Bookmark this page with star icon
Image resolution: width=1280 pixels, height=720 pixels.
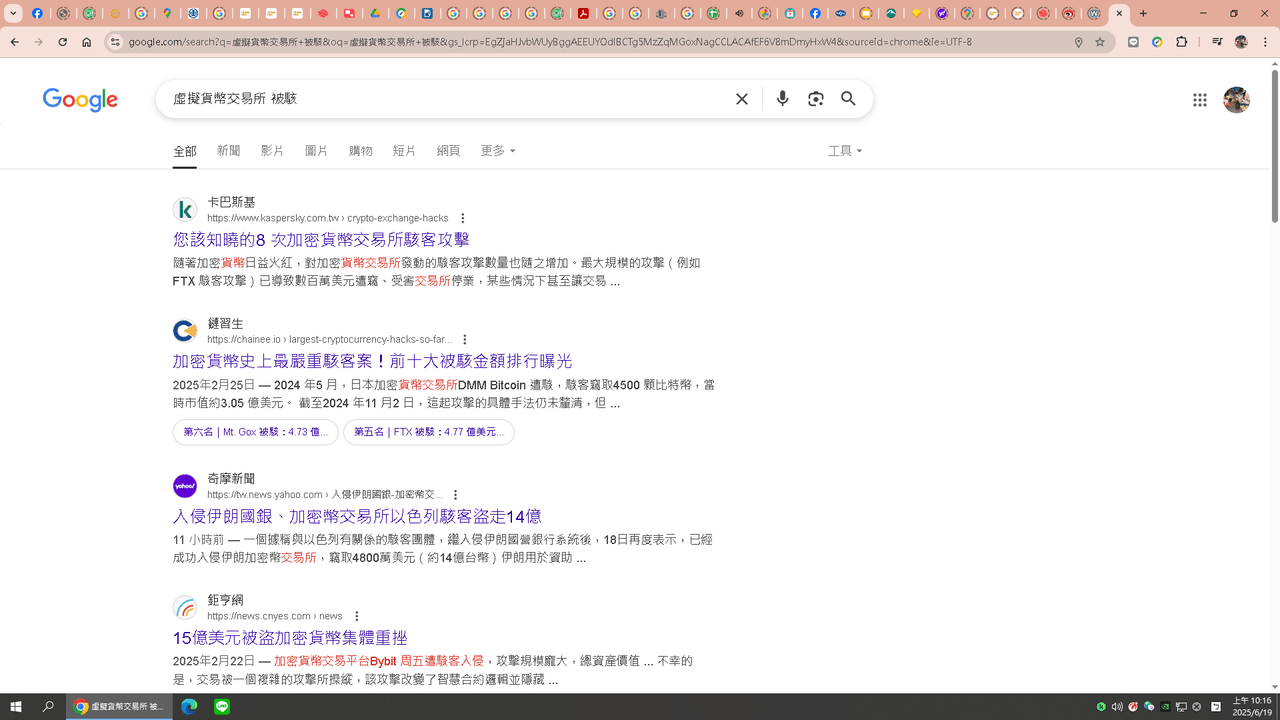[x=1100, y=42]
